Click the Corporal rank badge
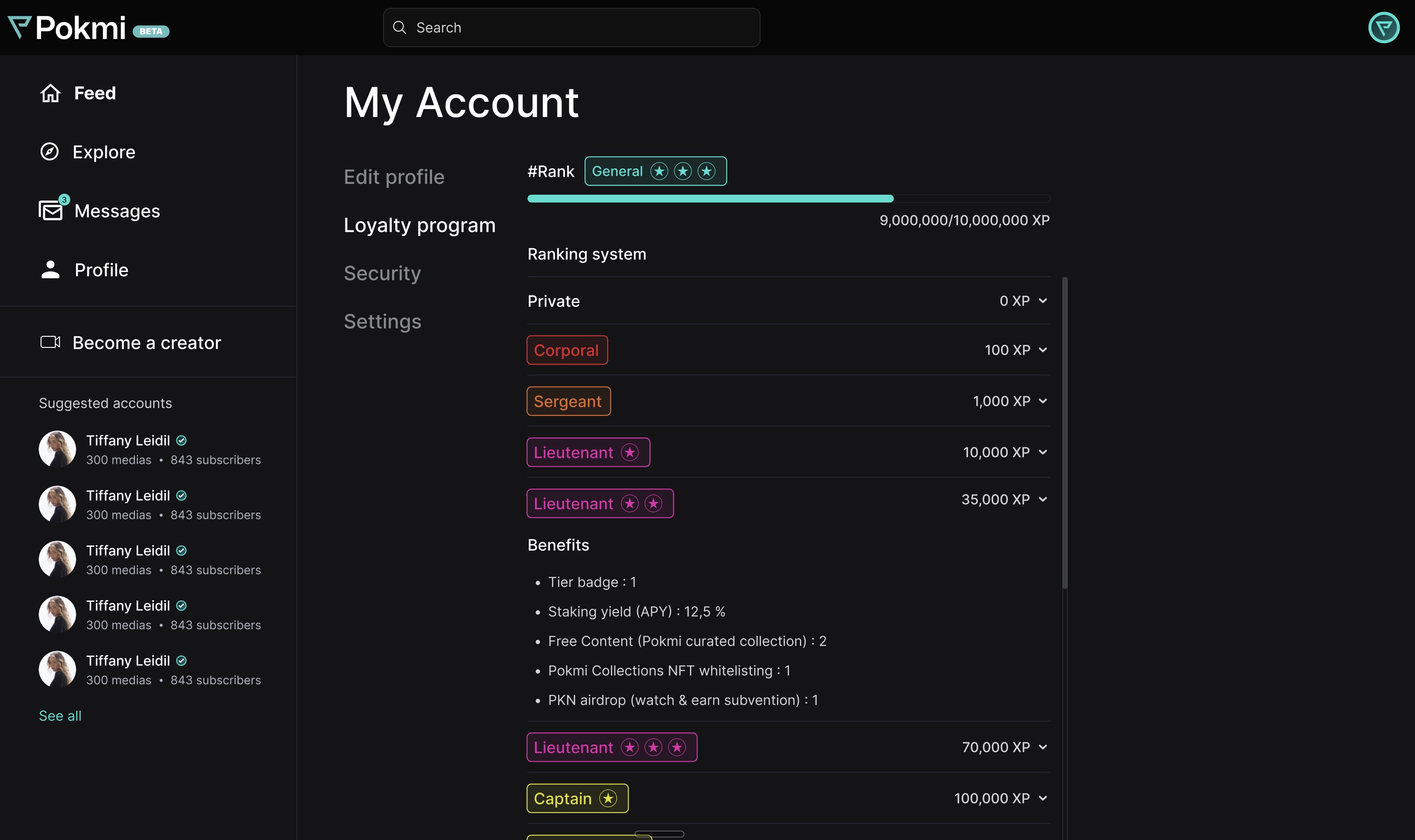Screen dimensions: 1415x840 click(567, 350)
